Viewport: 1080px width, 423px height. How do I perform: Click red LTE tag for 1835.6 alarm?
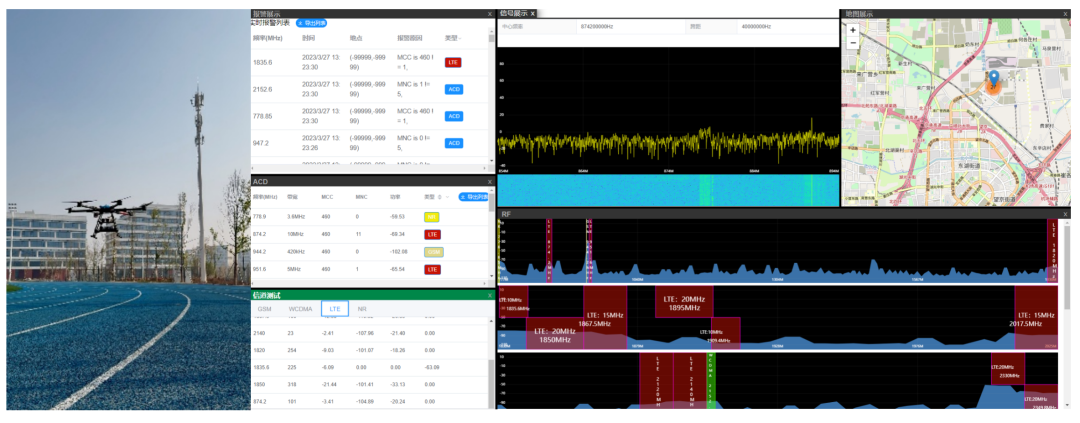[x=453, y=62]
